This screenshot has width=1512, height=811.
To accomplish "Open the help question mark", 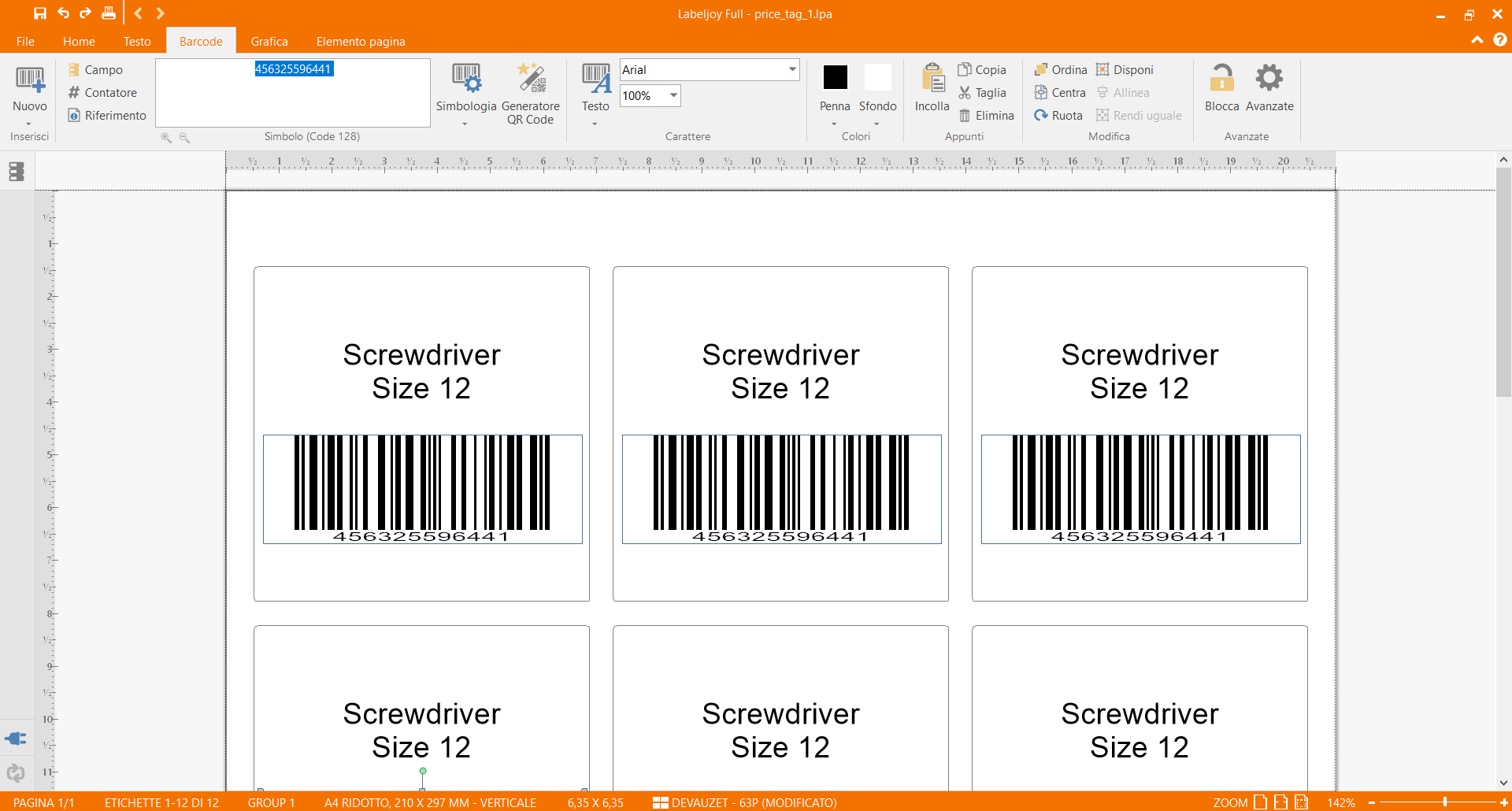I will (1499, 39).
